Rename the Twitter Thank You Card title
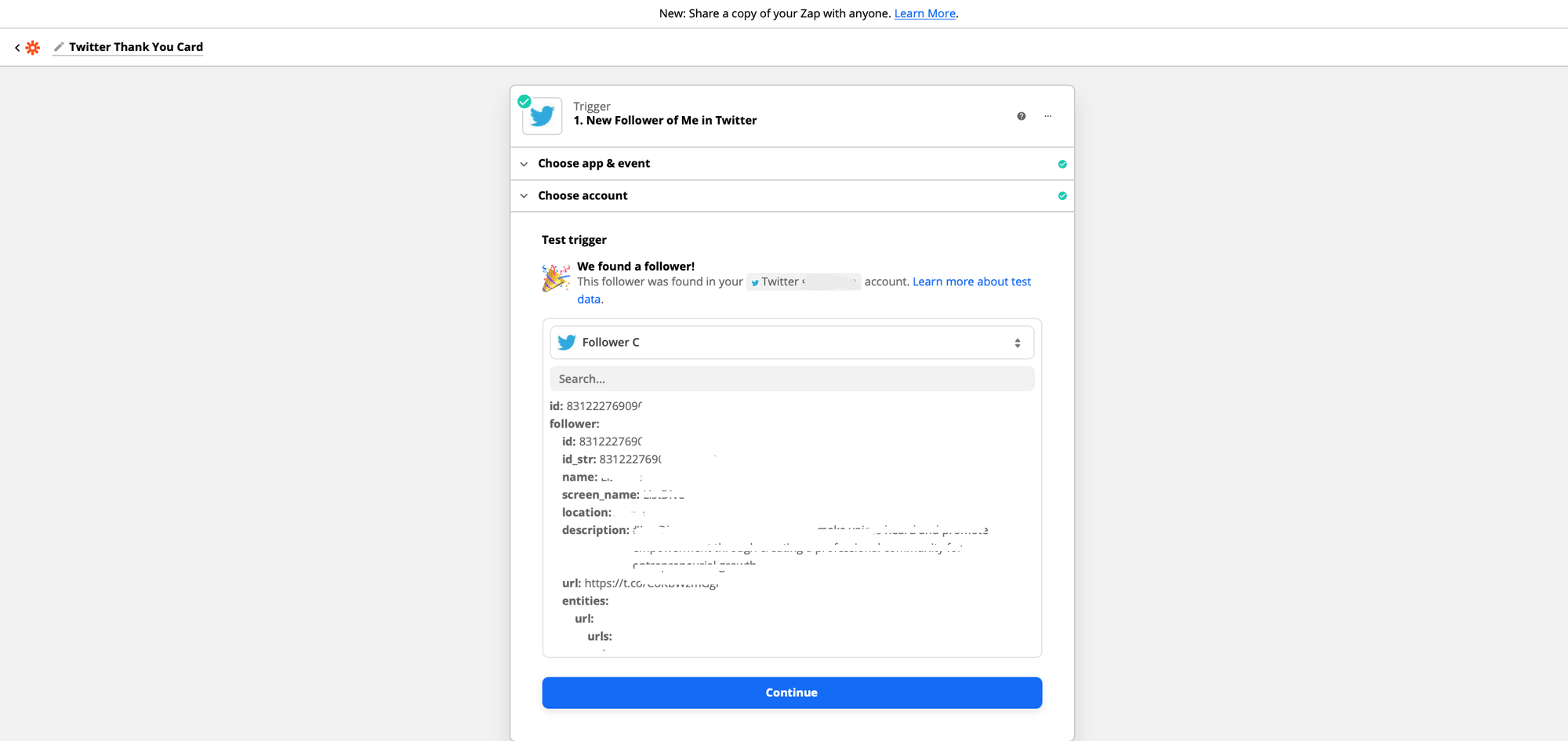The image size is (1568, 741). tap(136, 47)
